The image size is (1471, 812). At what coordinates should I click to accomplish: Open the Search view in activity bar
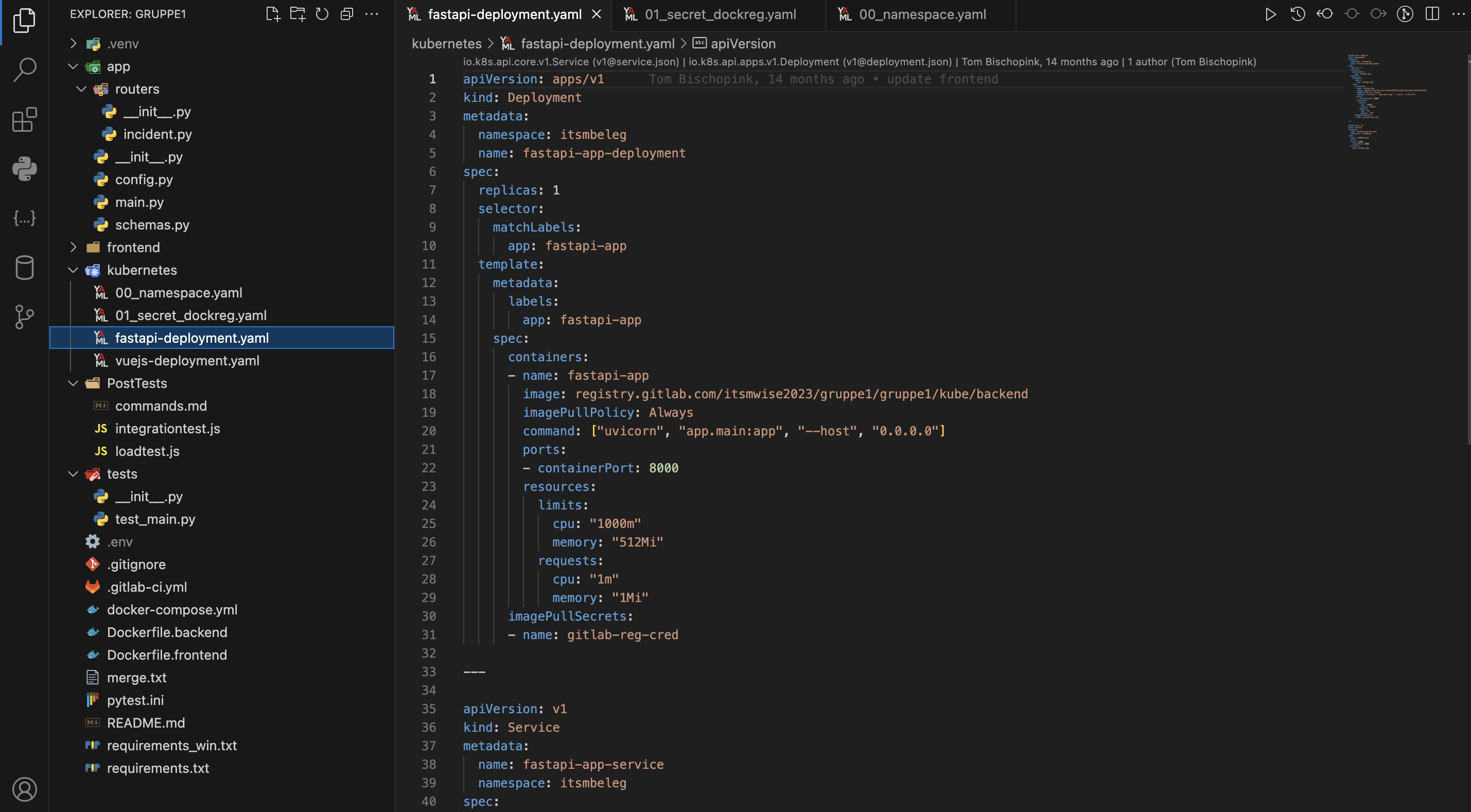click(24, 69)
